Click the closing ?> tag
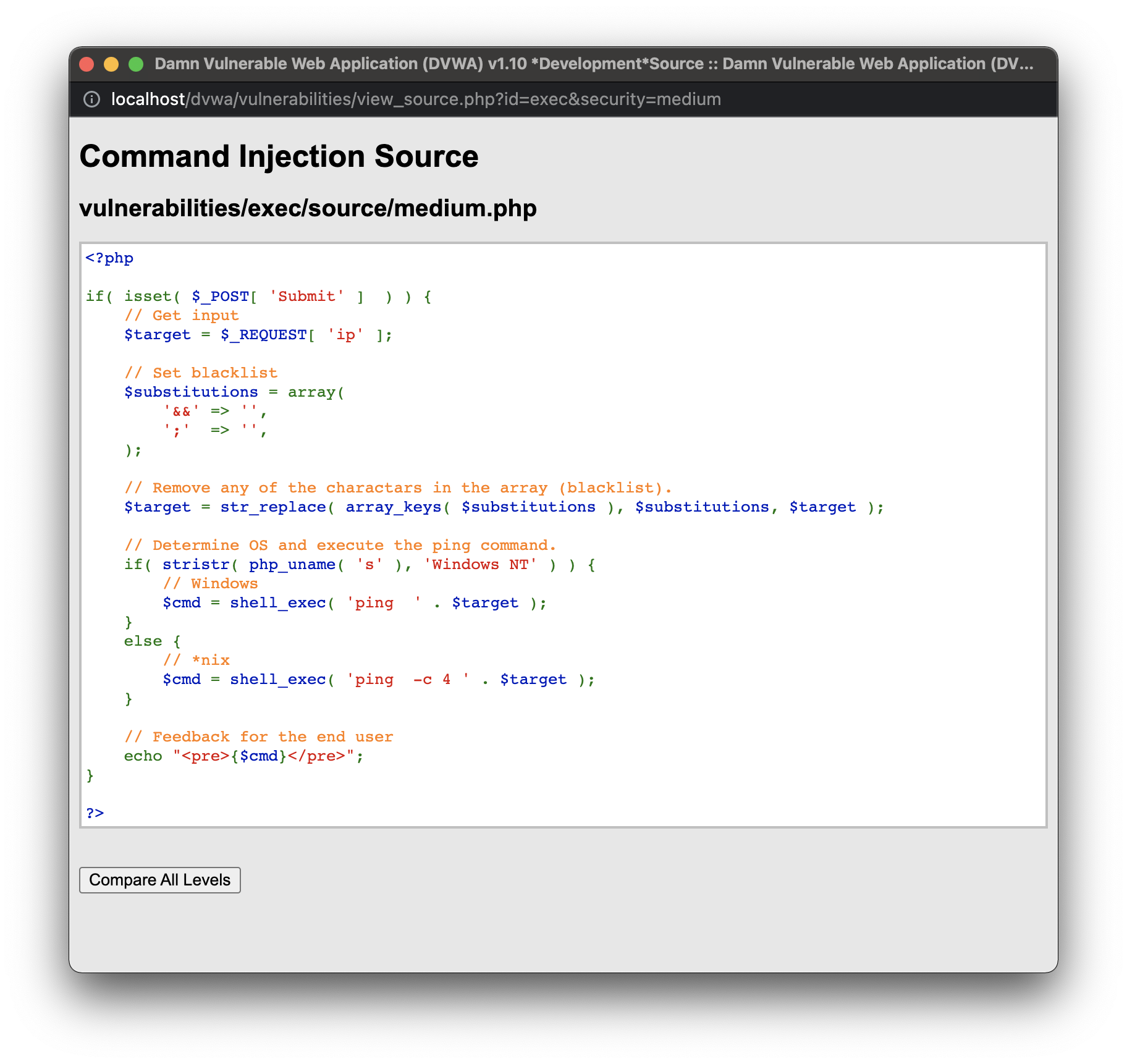 pyautogui.click(x=95, y=813)
